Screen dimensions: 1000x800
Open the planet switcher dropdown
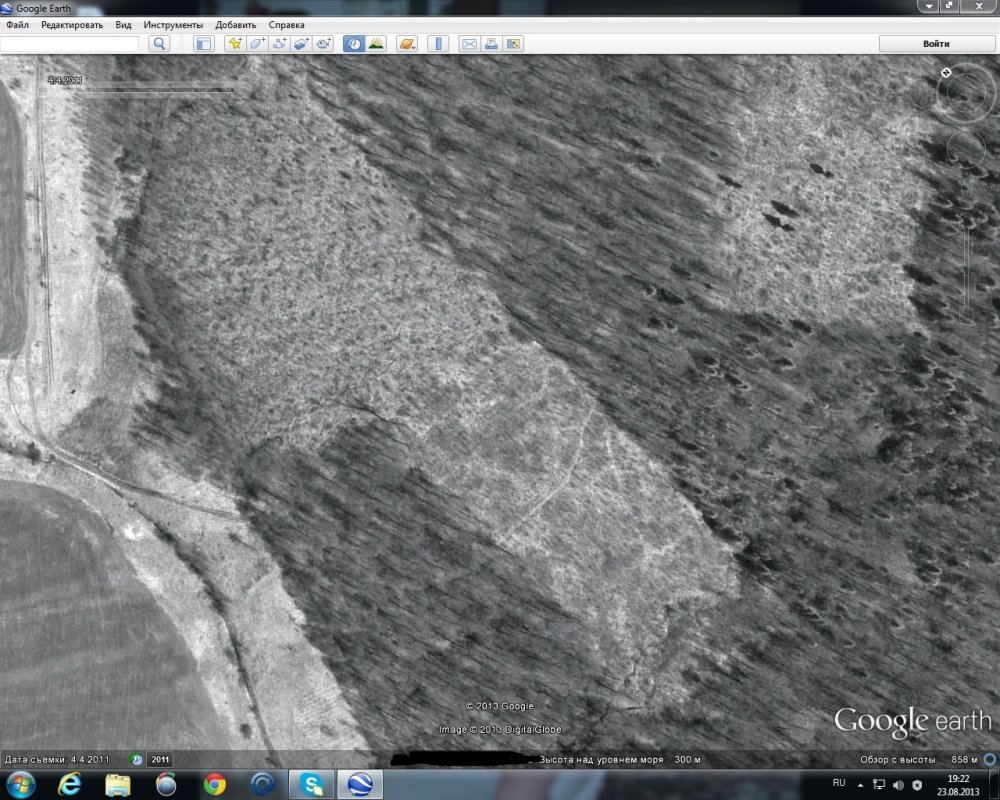click(406, 44)
